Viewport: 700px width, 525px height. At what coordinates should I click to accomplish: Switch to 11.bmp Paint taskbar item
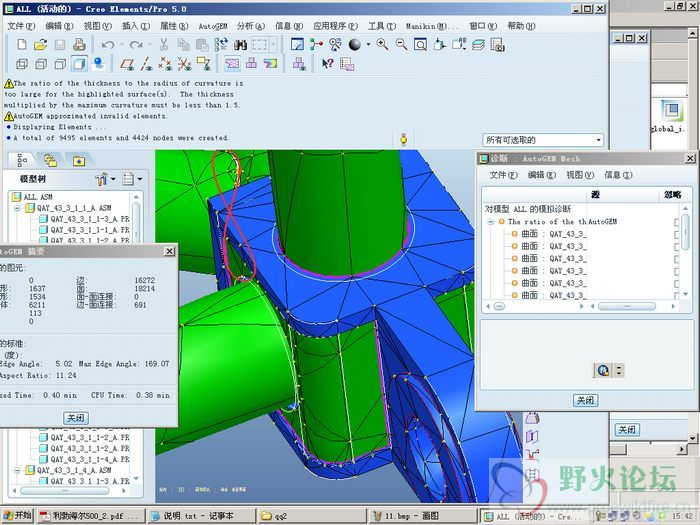point(423,516)
